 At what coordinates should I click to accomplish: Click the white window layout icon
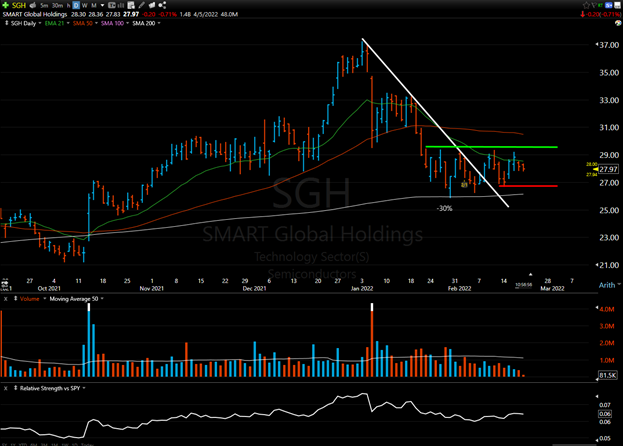pos(617,5)
